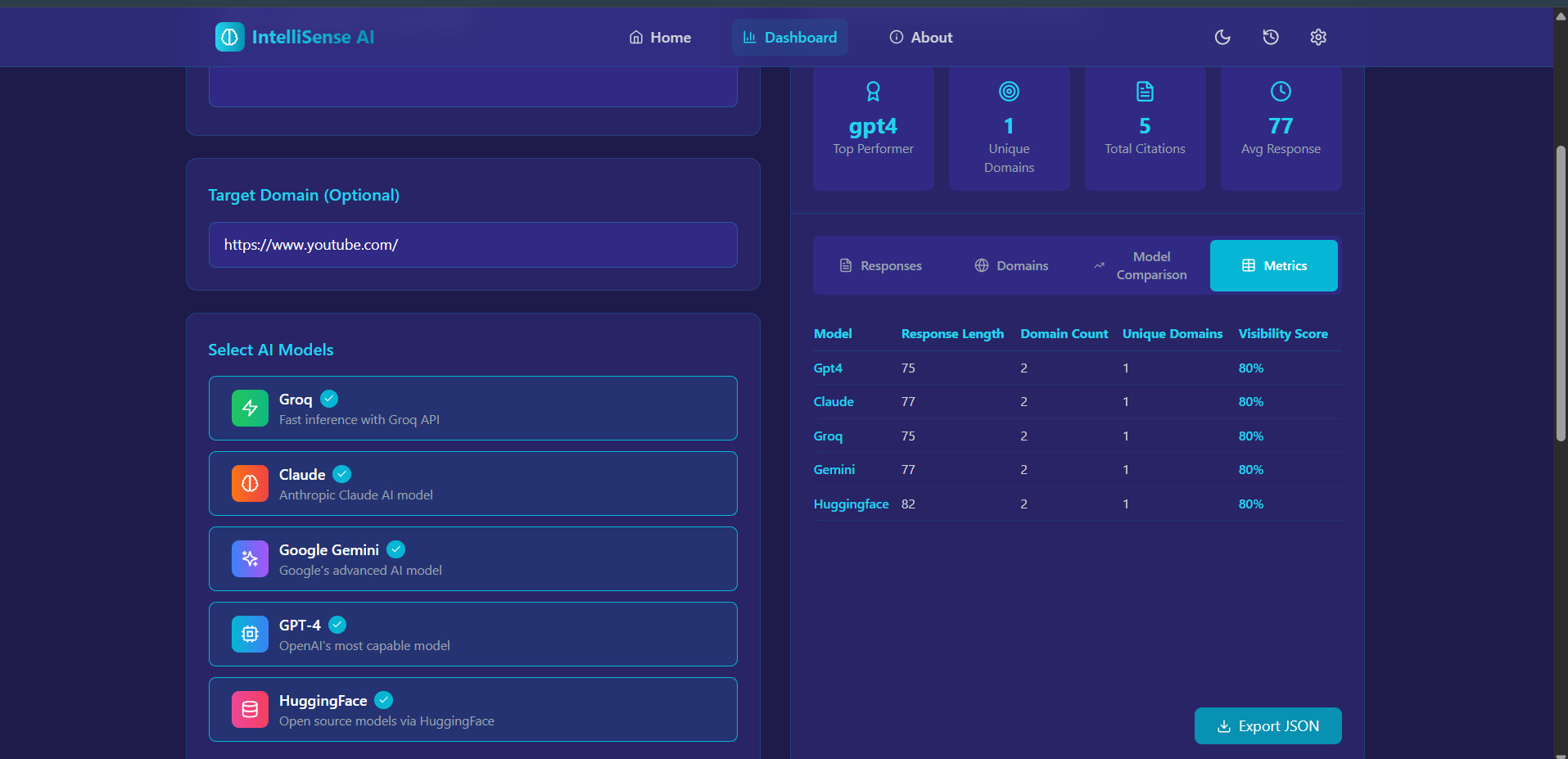Click the Unique Domains column header

[1173, 334]
